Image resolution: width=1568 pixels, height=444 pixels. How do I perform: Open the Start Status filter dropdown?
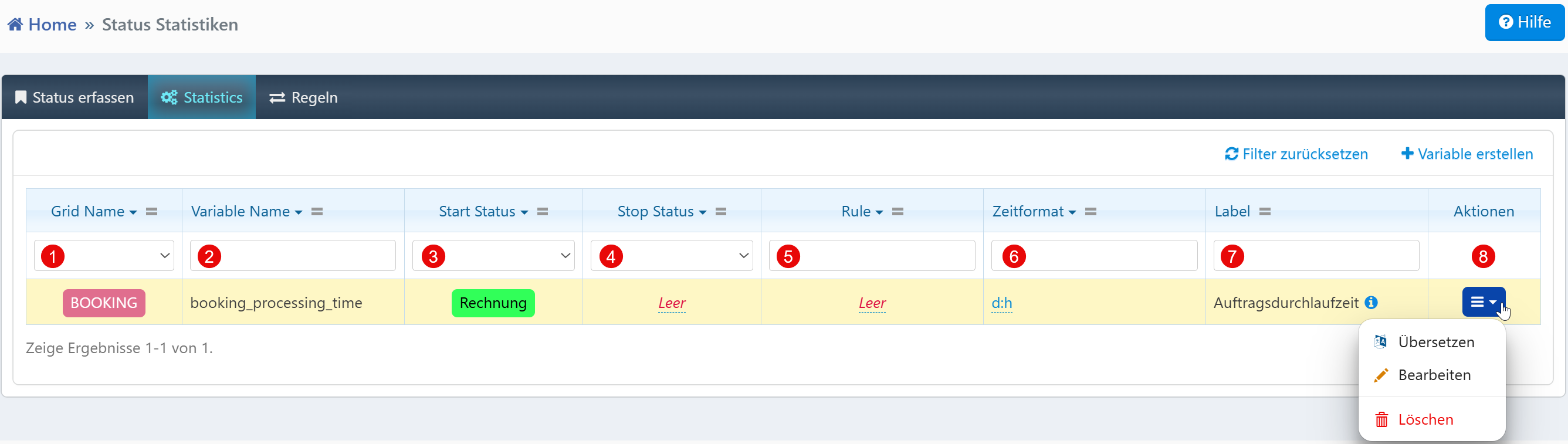pos(494,256)
